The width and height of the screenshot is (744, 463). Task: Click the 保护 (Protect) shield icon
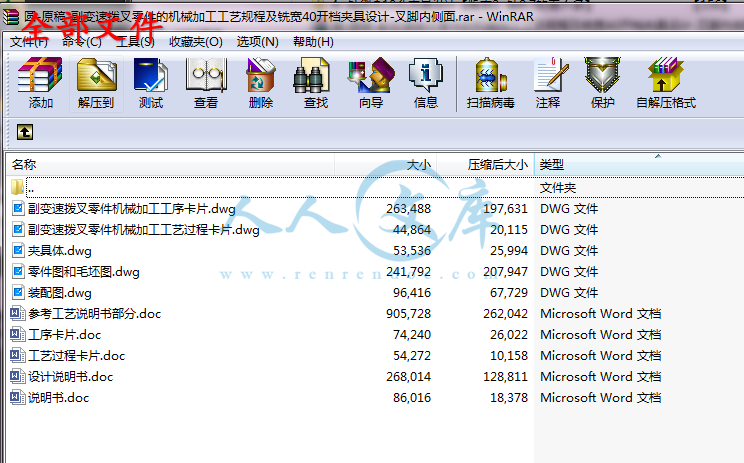(603, 83)
